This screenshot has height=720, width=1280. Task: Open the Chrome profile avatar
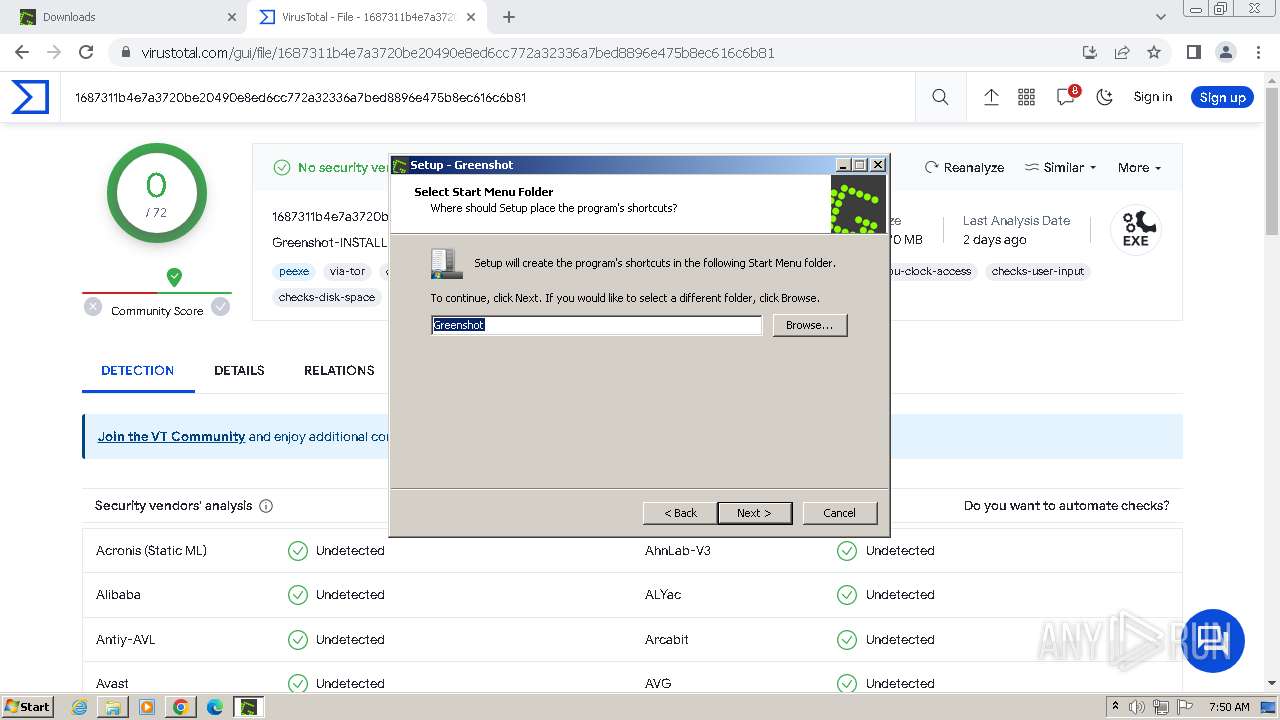click(x=1225, y=52)
